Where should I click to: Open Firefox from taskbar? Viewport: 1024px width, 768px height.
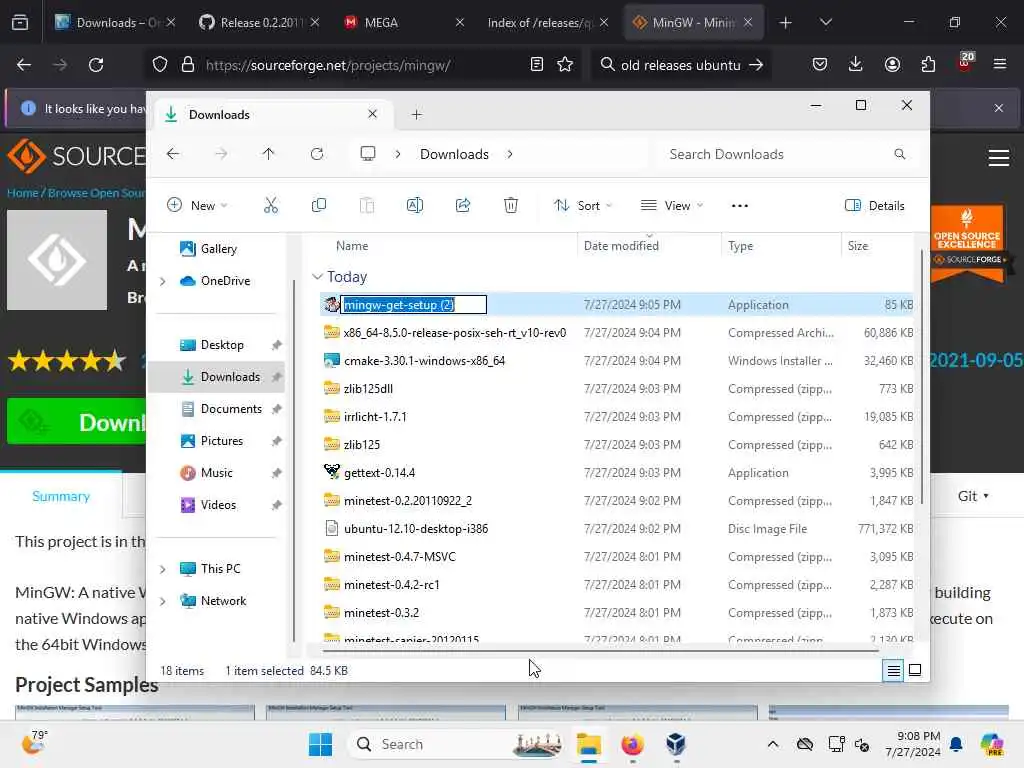[x=632, y=744]
